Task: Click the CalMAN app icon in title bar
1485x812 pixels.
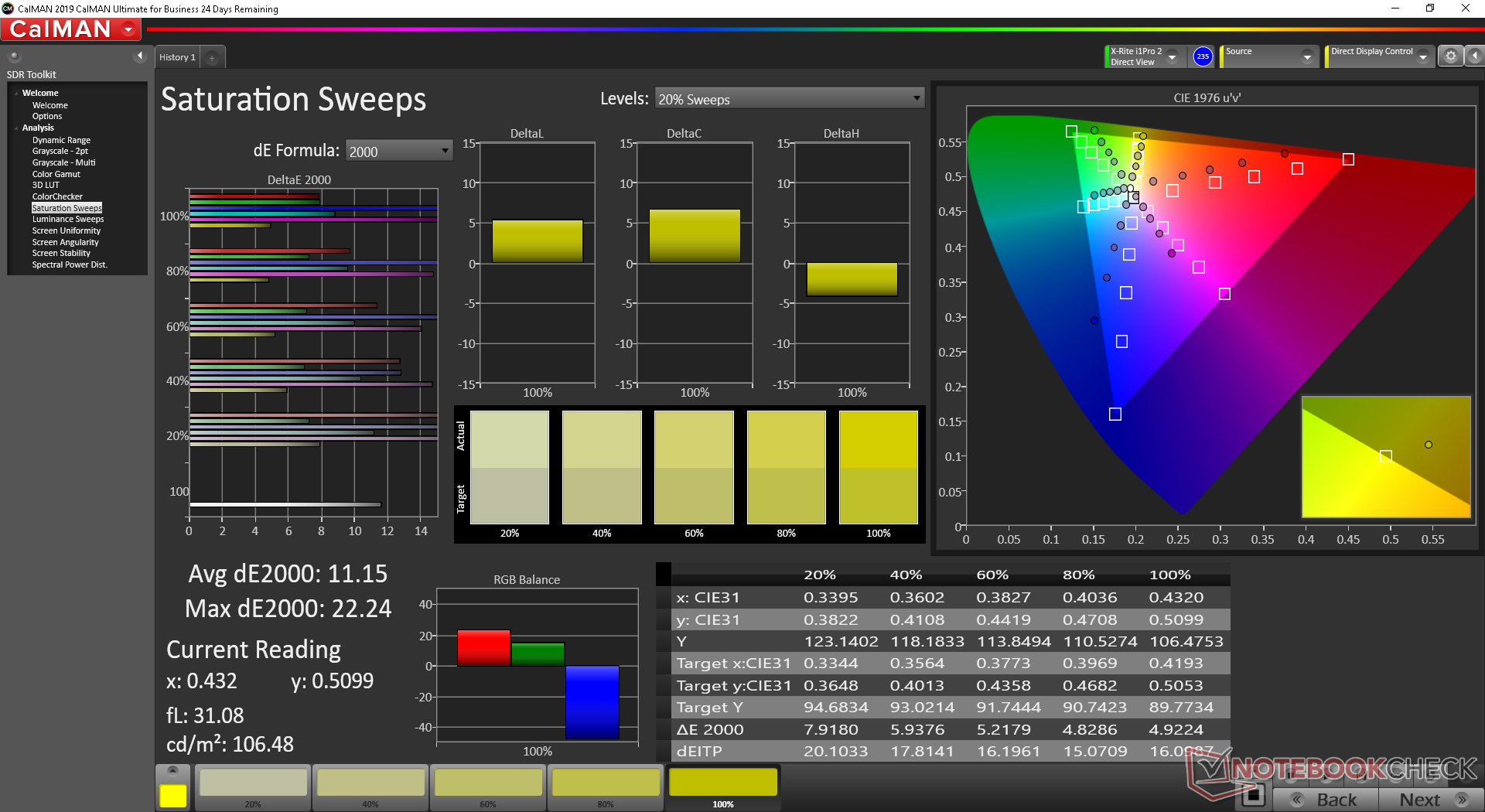Action: click(x=9, y=9)
